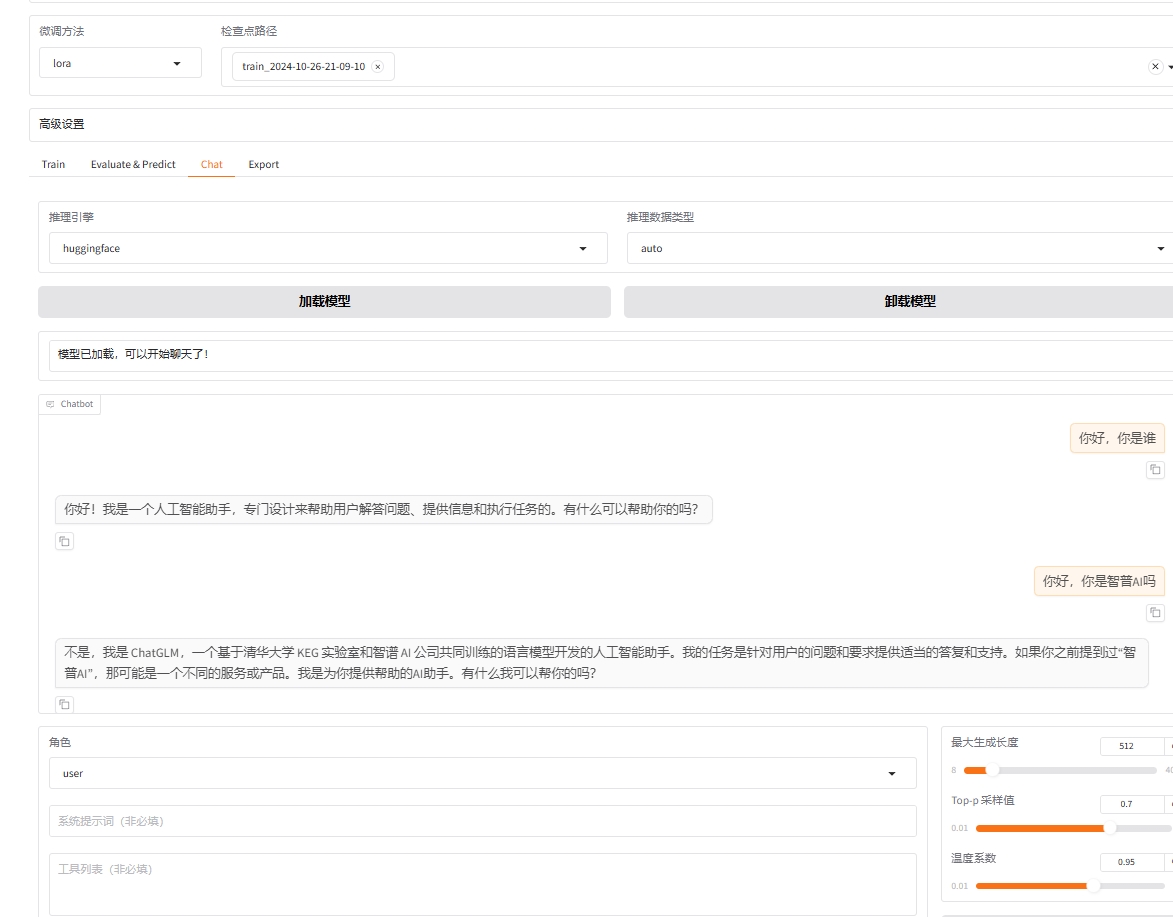The image size is (1173, 917).
Task: Adjust the Top-p 采样值 slider
Action: coord(1108,828)
